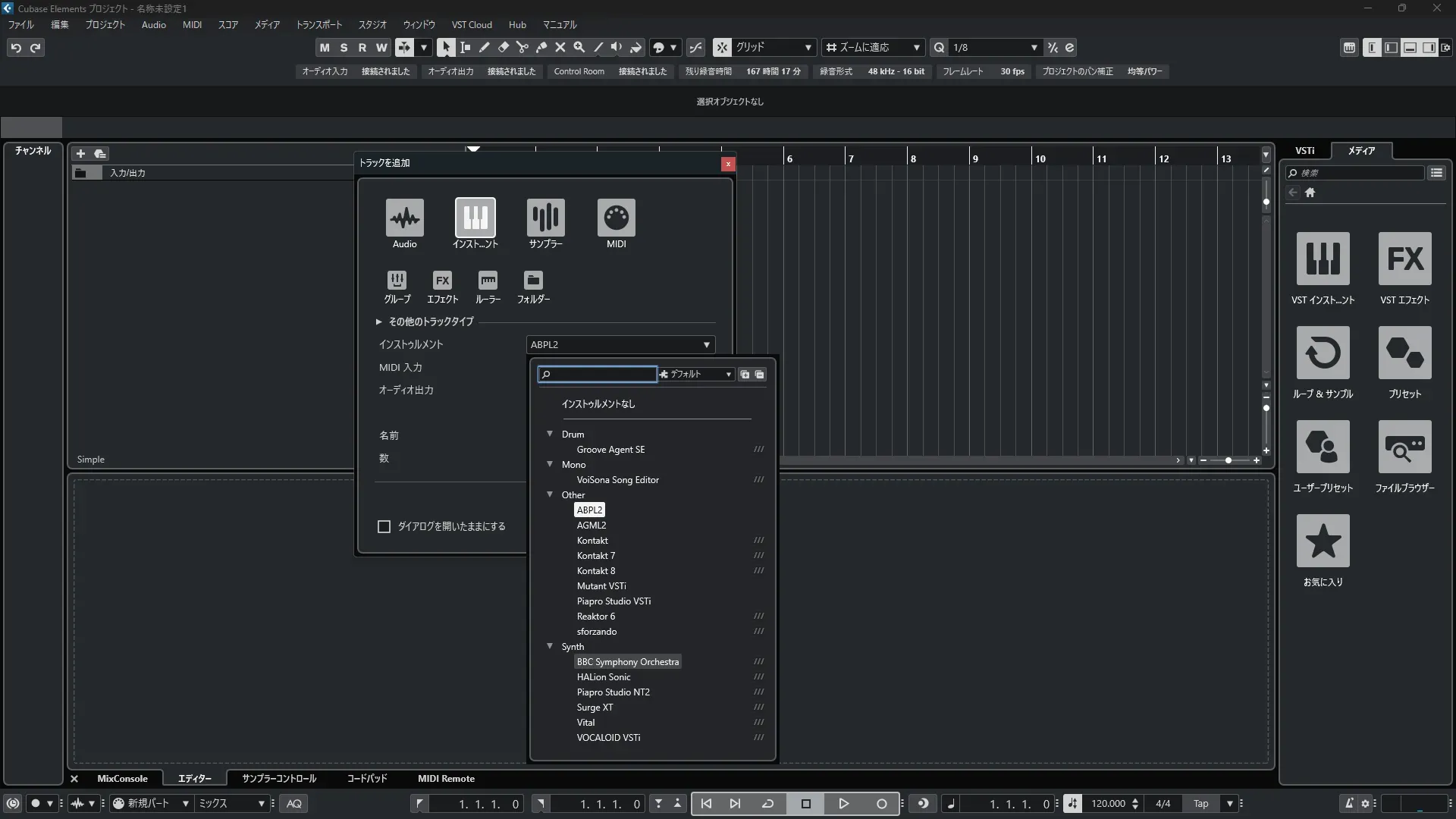Select the Folder track type icon

tap(533, 281)
